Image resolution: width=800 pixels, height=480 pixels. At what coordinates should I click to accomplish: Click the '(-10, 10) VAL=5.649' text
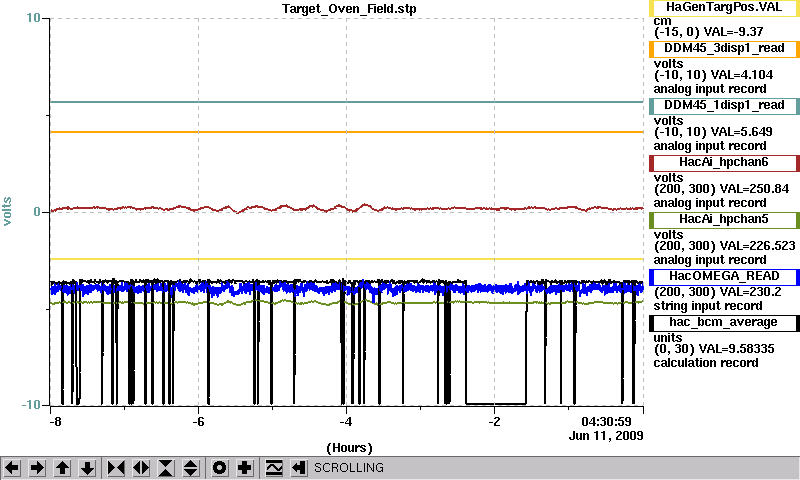713,132
